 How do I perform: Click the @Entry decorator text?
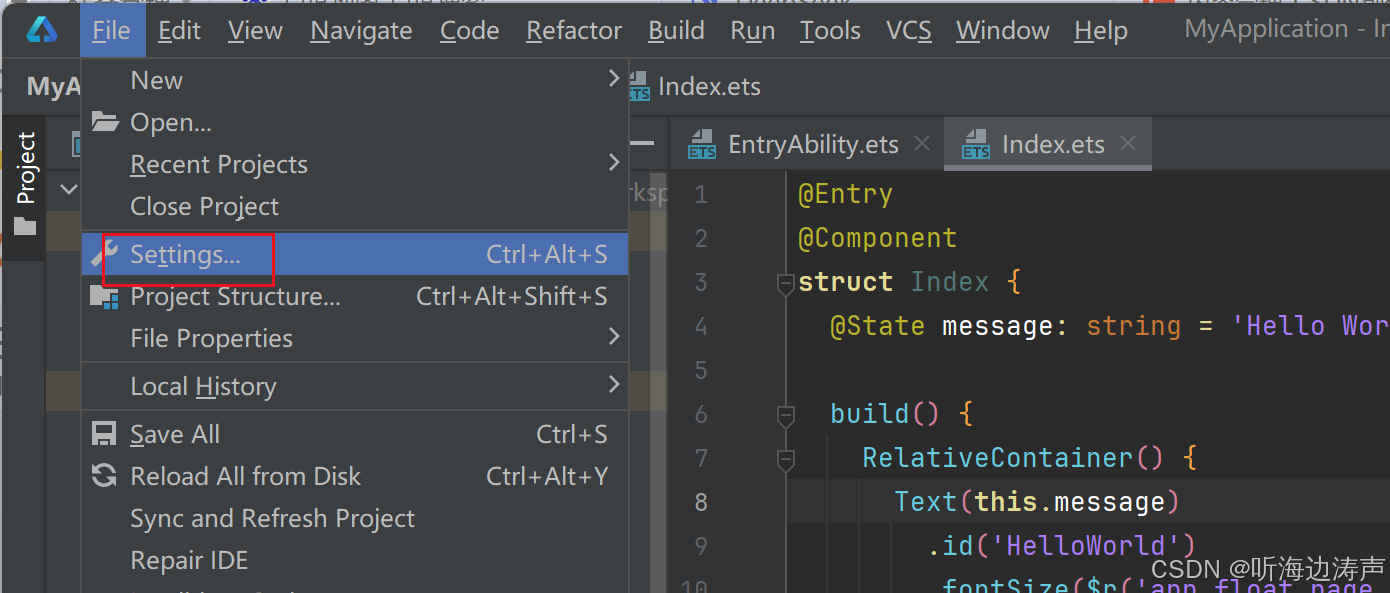pos(845,194)
